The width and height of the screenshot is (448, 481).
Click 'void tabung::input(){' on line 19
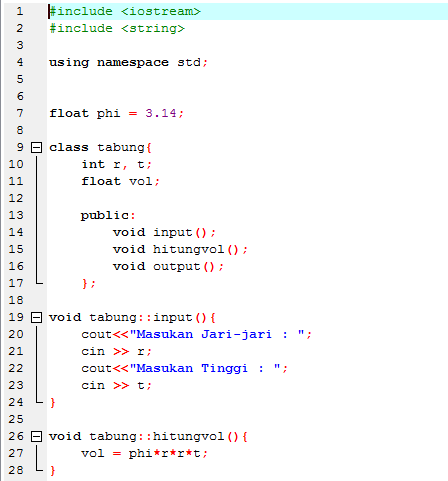click(132, 318)
